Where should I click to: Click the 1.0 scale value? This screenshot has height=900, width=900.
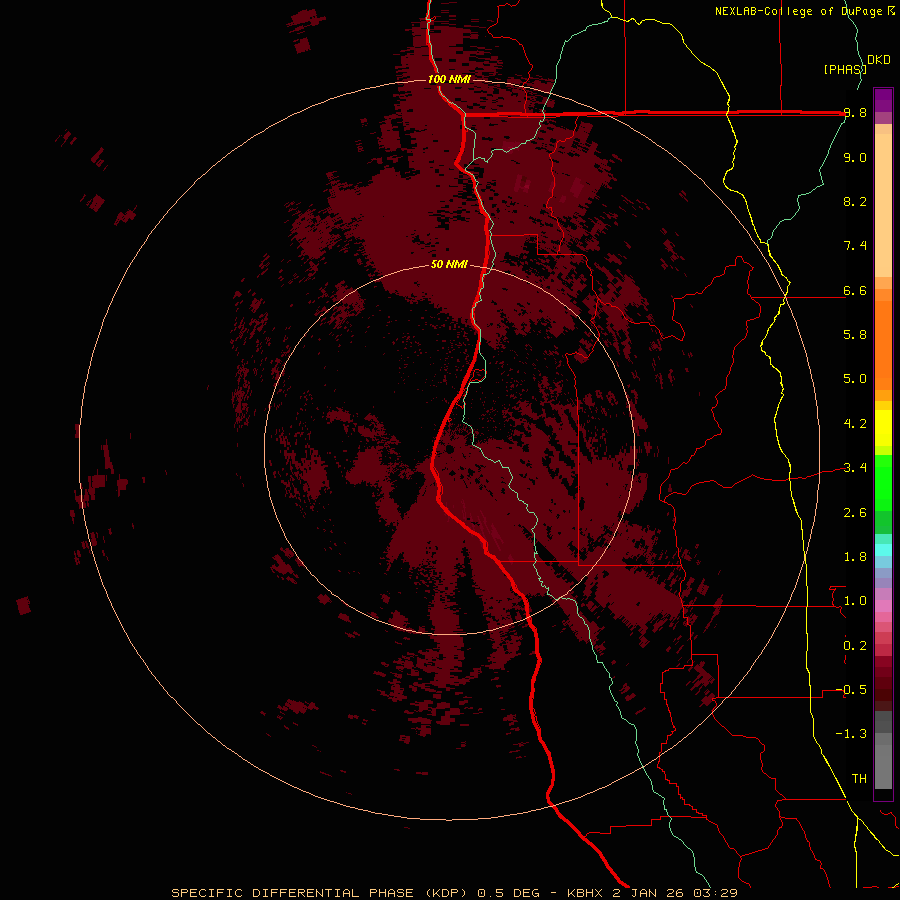coord(855,601)
